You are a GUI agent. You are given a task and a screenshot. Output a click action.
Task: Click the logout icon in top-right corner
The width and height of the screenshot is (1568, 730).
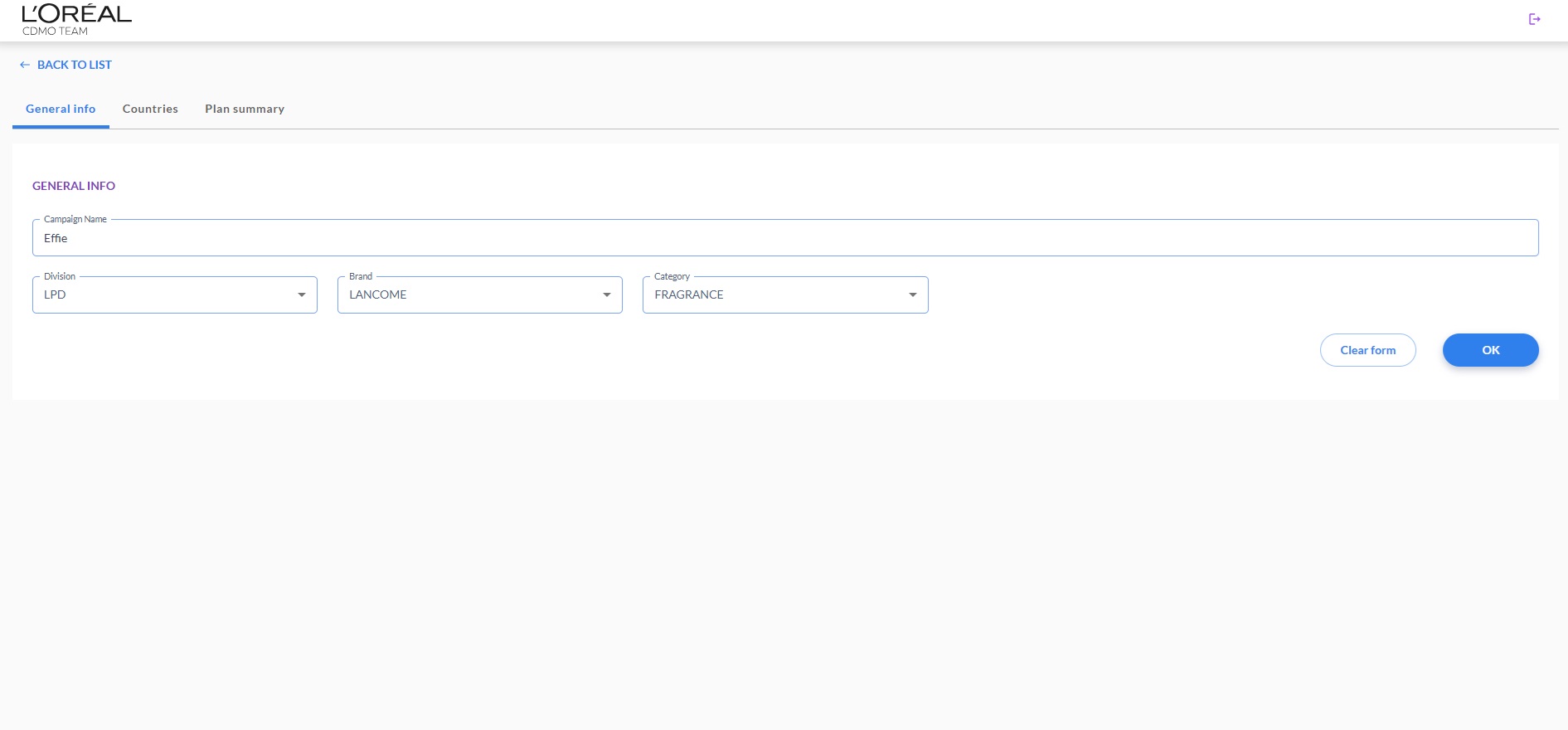tap(1534, 19)
